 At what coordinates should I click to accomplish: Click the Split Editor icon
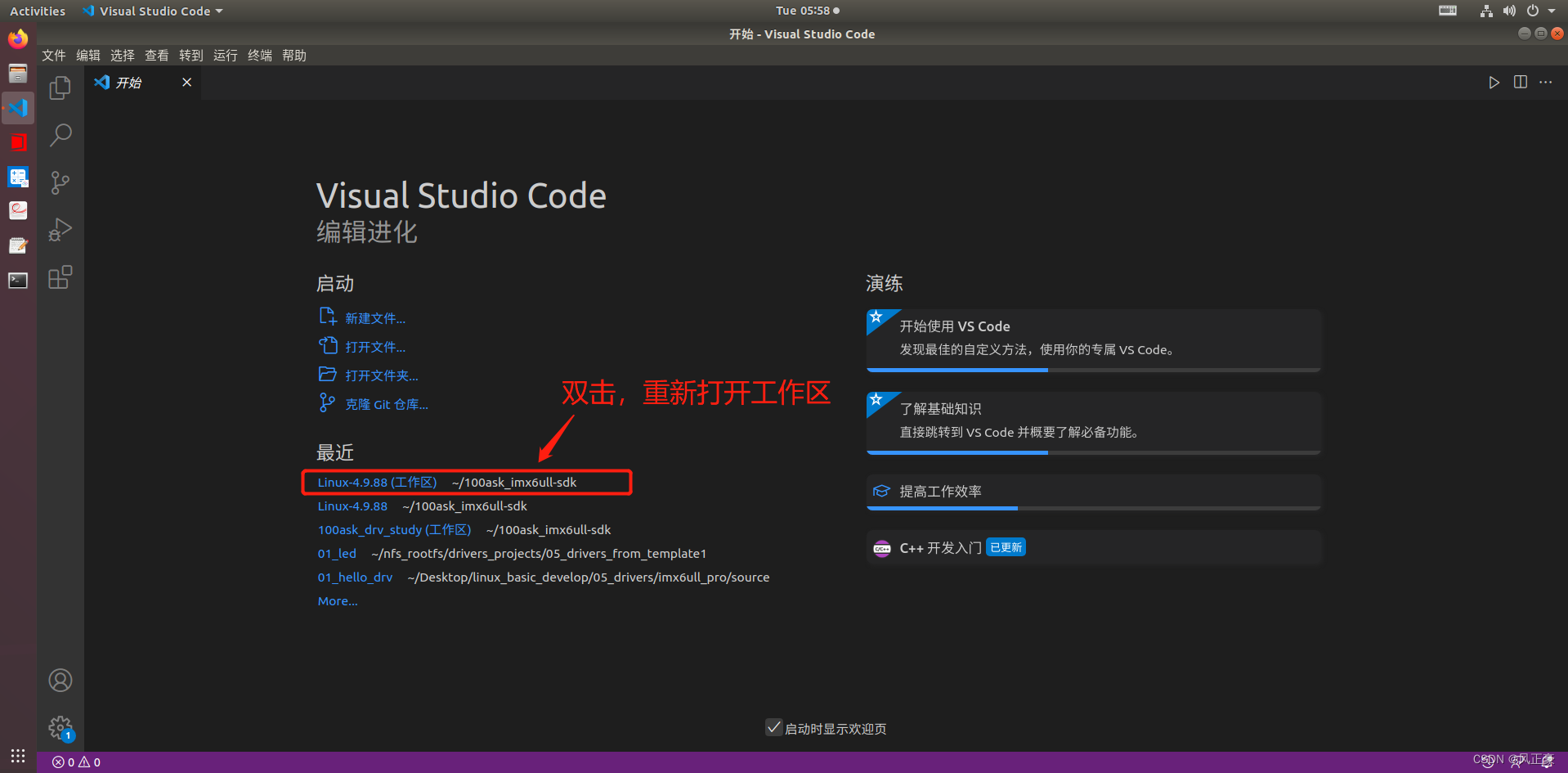point(1520,82)
